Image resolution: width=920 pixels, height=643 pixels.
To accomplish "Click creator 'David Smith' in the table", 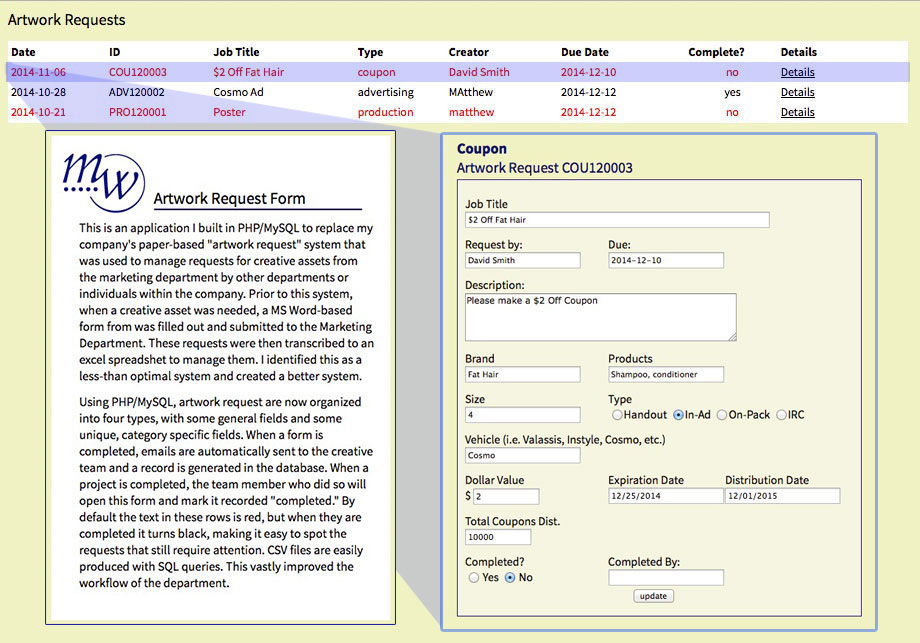I will (x=479, y=72).
